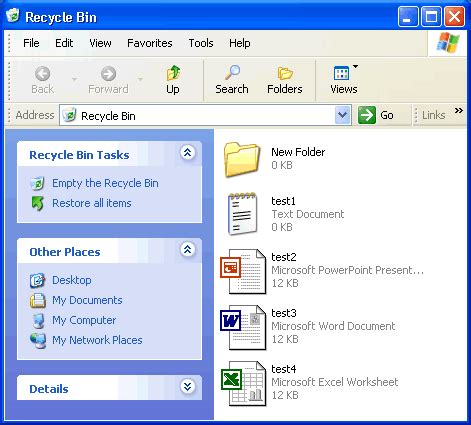Open the File menu
471x425 pixels.
pos(31,43)
